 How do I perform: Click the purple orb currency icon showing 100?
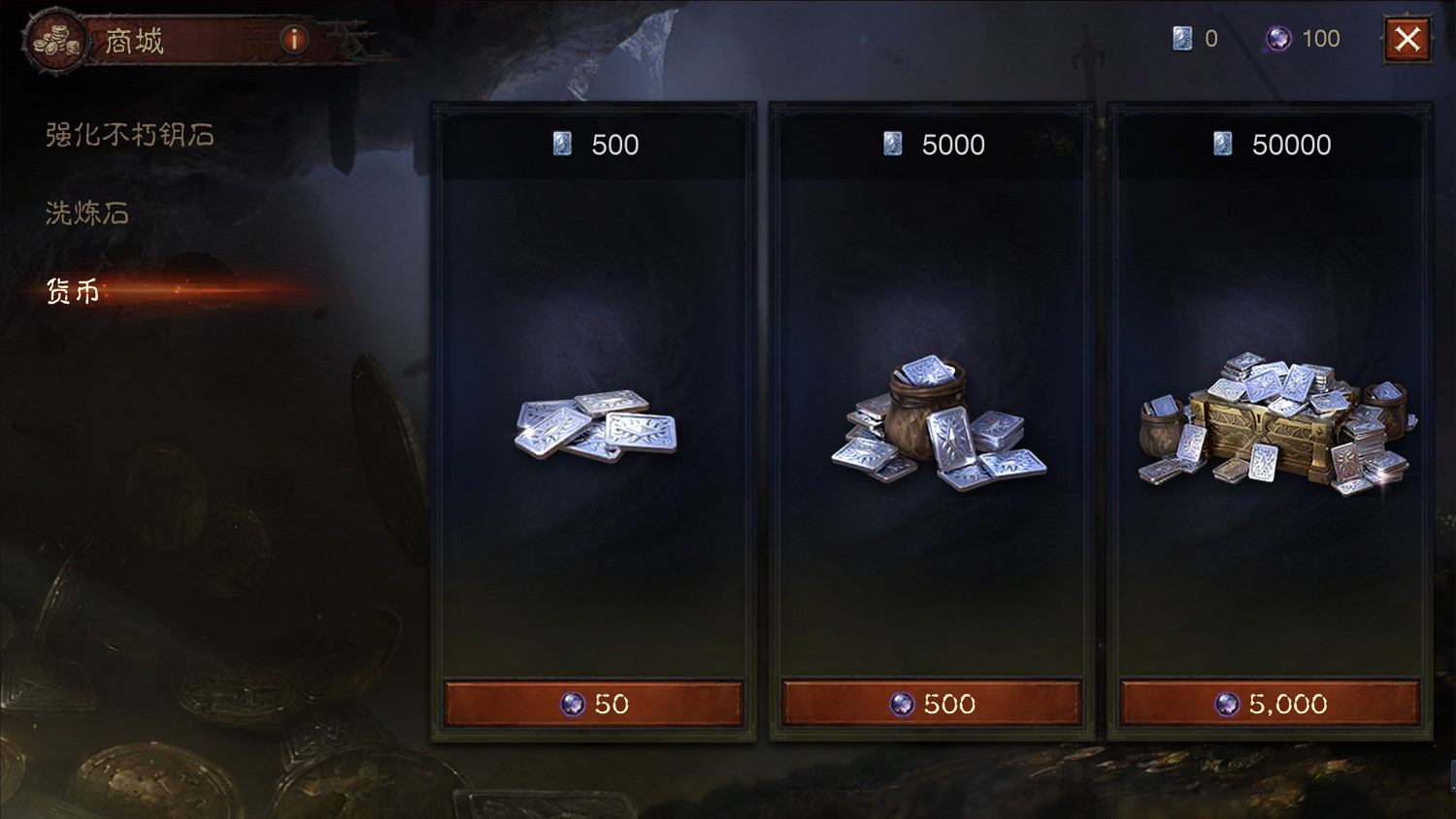tap(1278, 39)
